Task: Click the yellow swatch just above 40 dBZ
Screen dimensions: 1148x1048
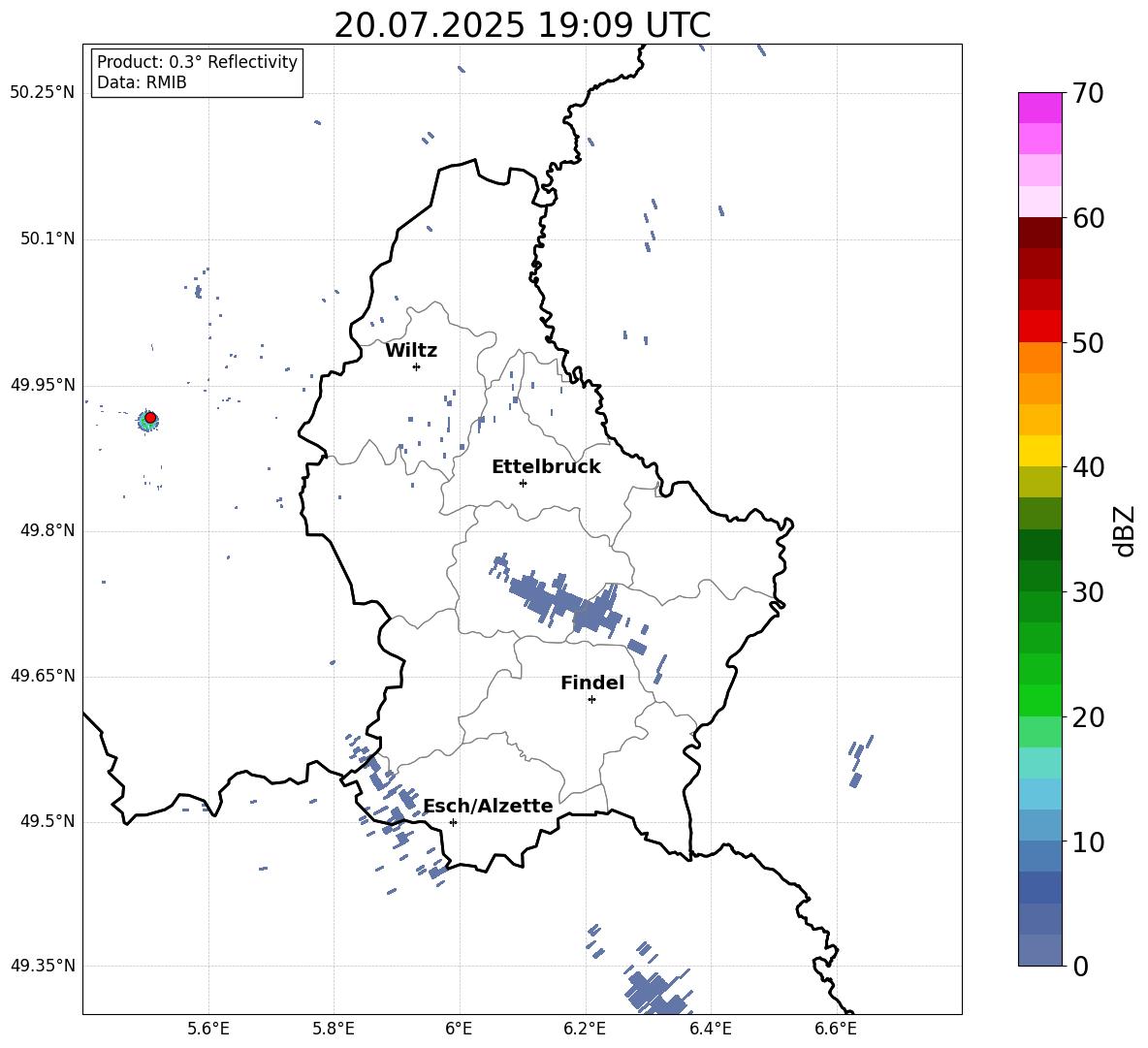Action: (1039, 451)
